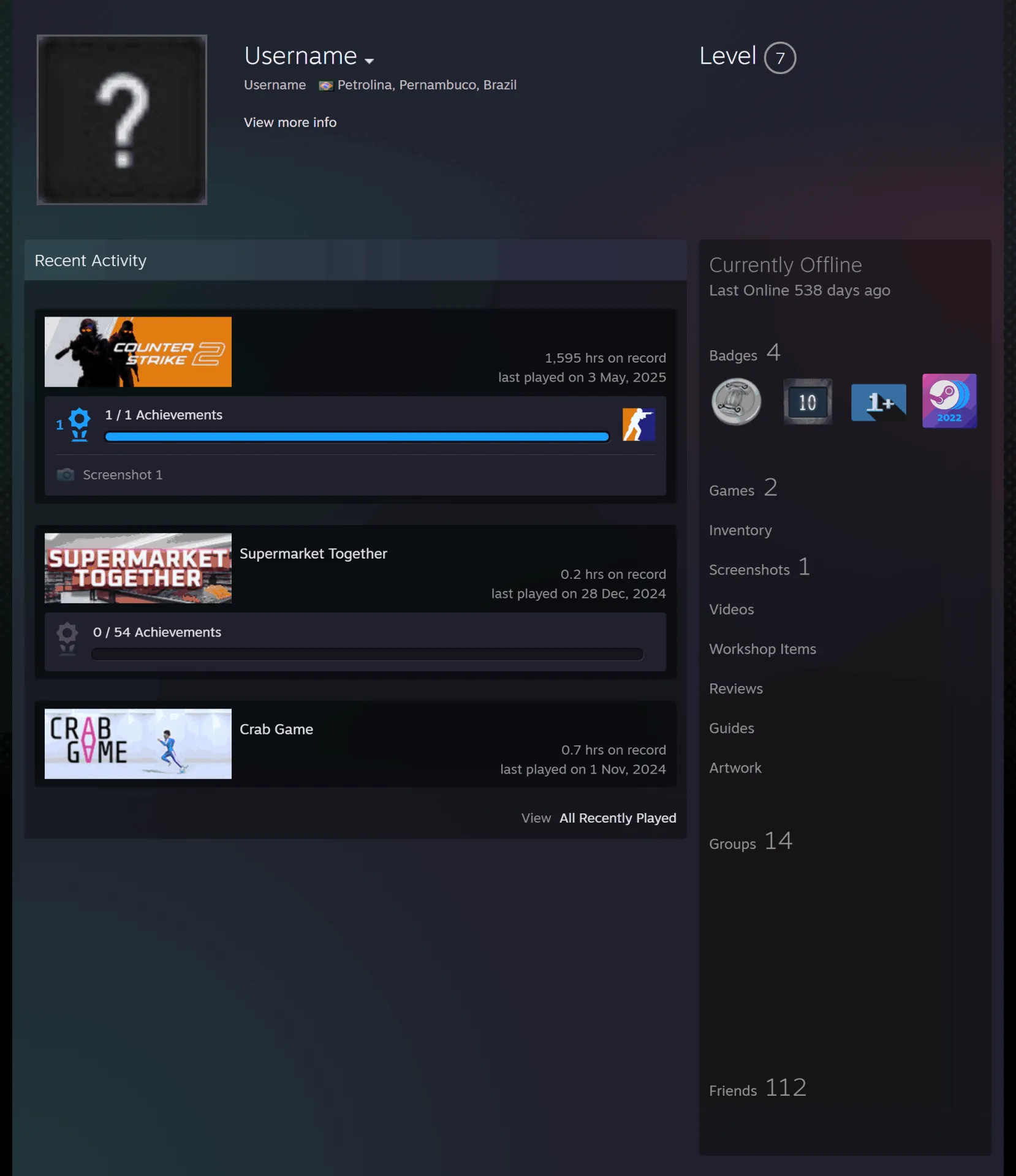Open the Supermarket Together banner image

[x=138, y=568]
